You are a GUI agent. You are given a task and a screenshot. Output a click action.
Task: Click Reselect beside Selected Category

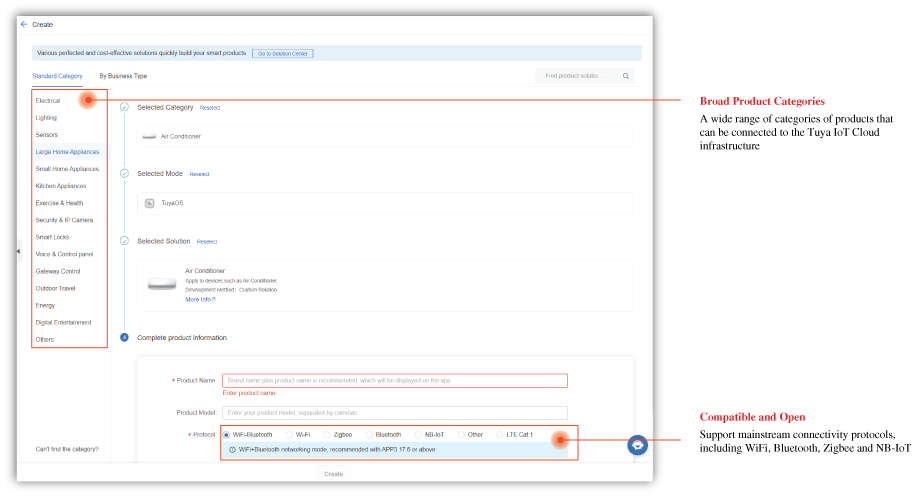pyautogui.click(x=210, y=108)
